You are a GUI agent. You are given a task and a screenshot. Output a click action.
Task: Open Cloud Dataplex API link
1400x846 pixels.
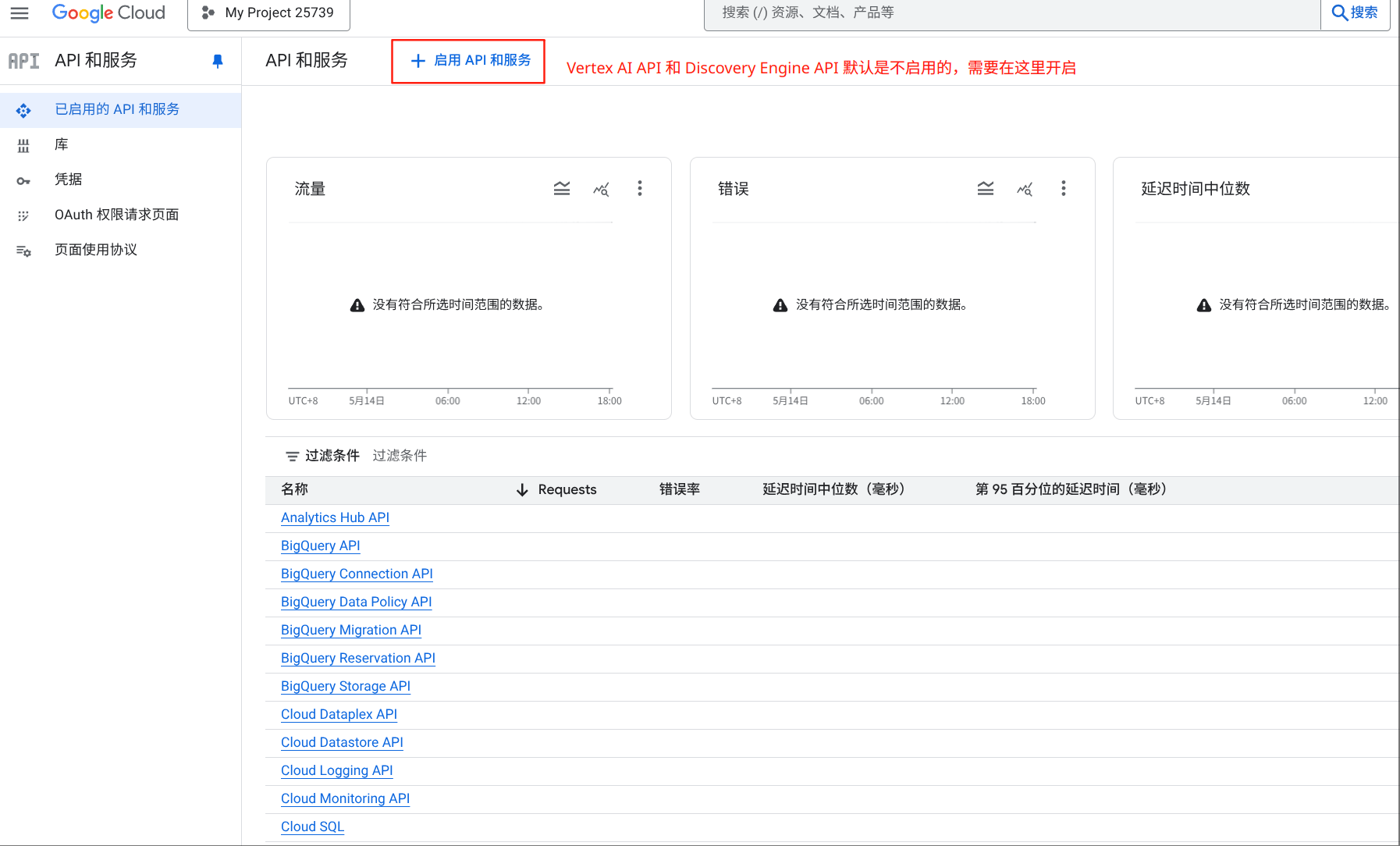click(339, 714)
